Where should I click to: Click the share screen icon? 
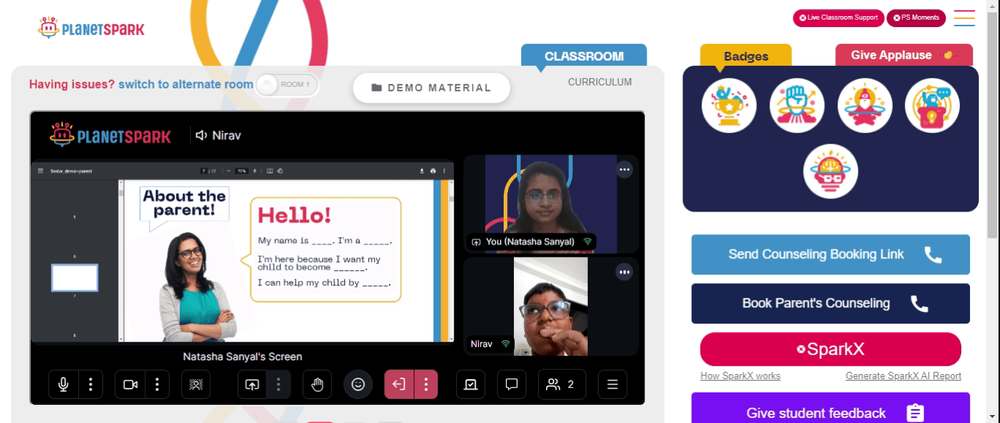tap(252, 385)
